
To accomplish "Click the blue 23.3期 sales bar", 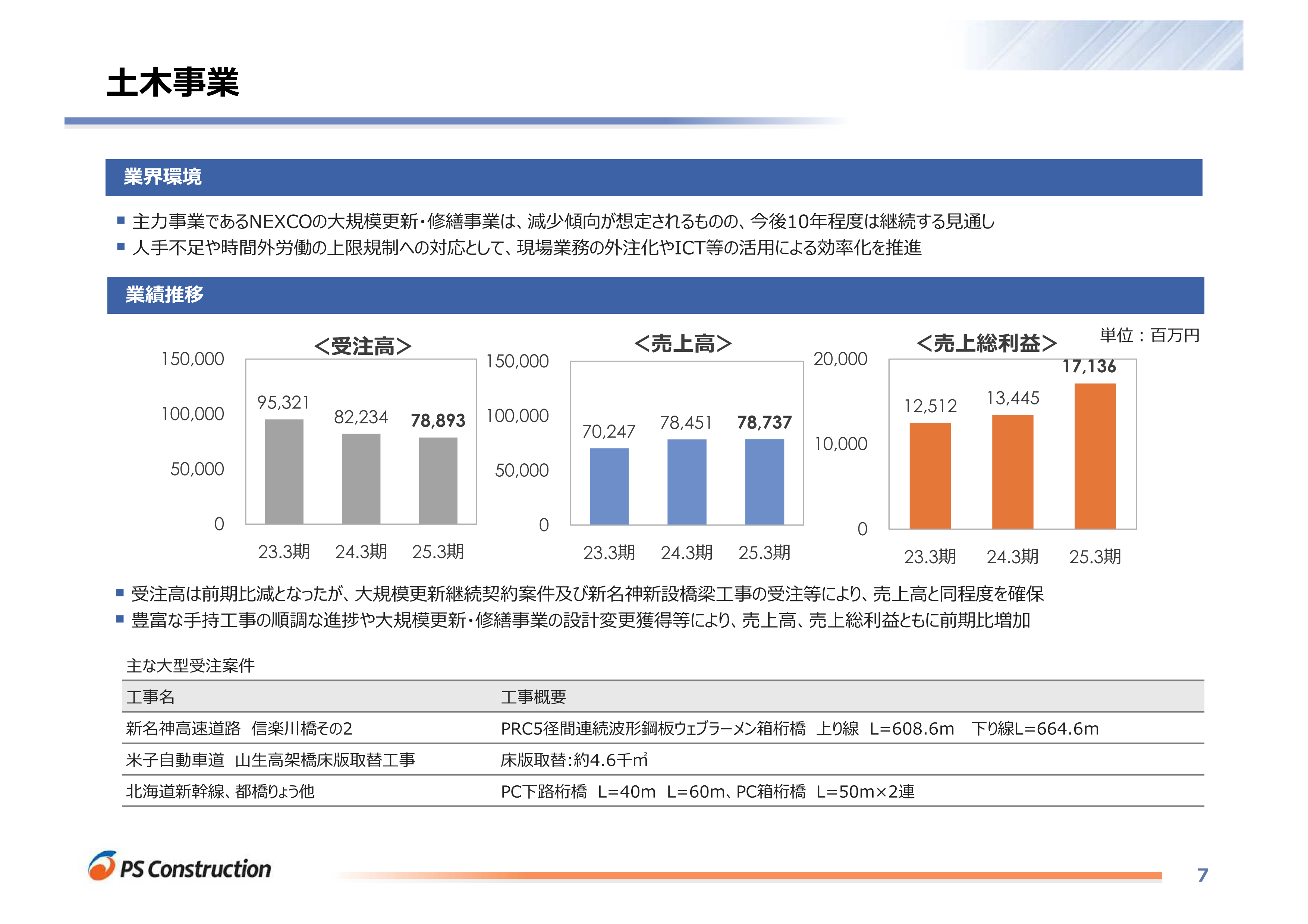I will point(609,486).
